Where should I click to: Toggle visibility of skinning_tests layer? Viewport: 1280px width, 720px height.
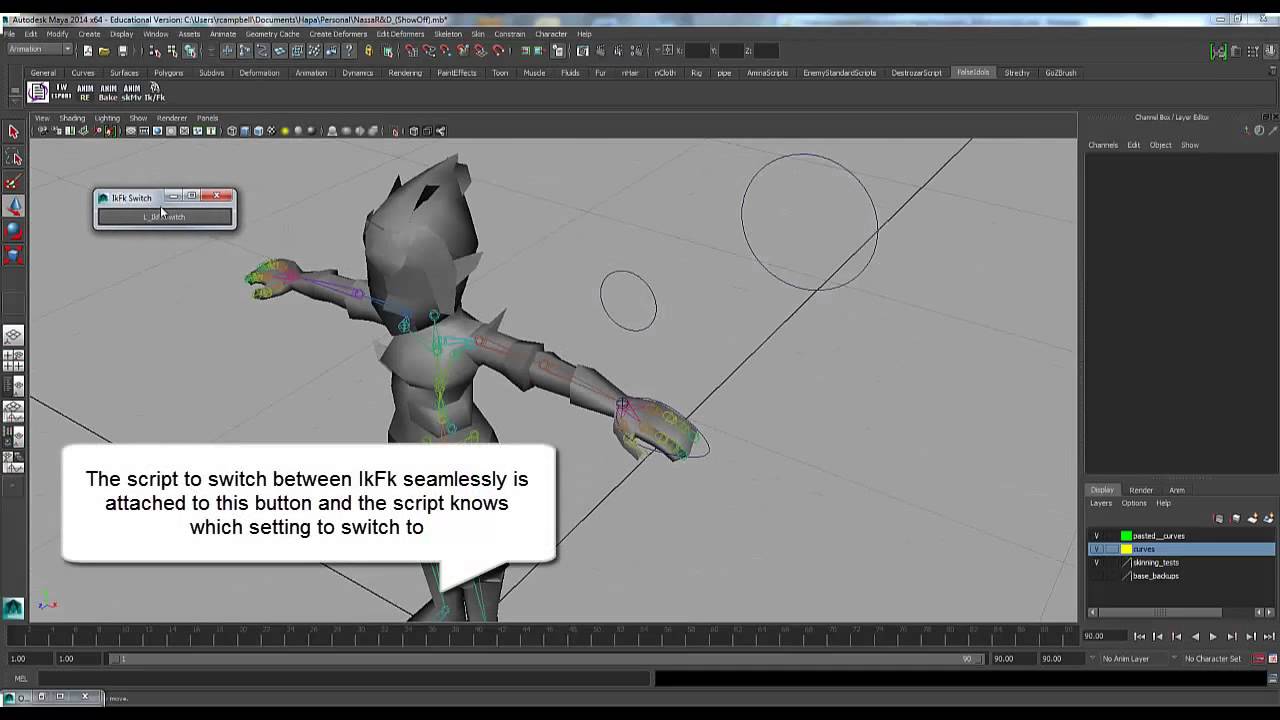(x=1096, y=562)
